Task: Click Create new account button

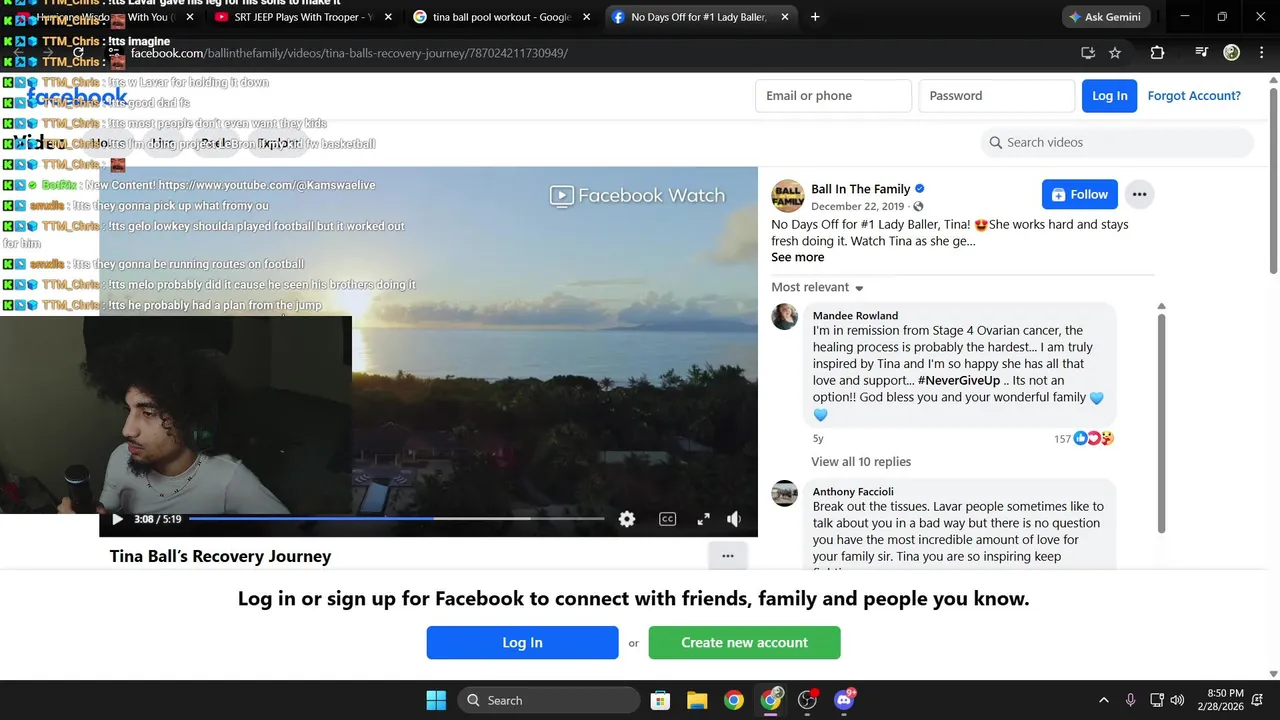Action: pos(744,643)
